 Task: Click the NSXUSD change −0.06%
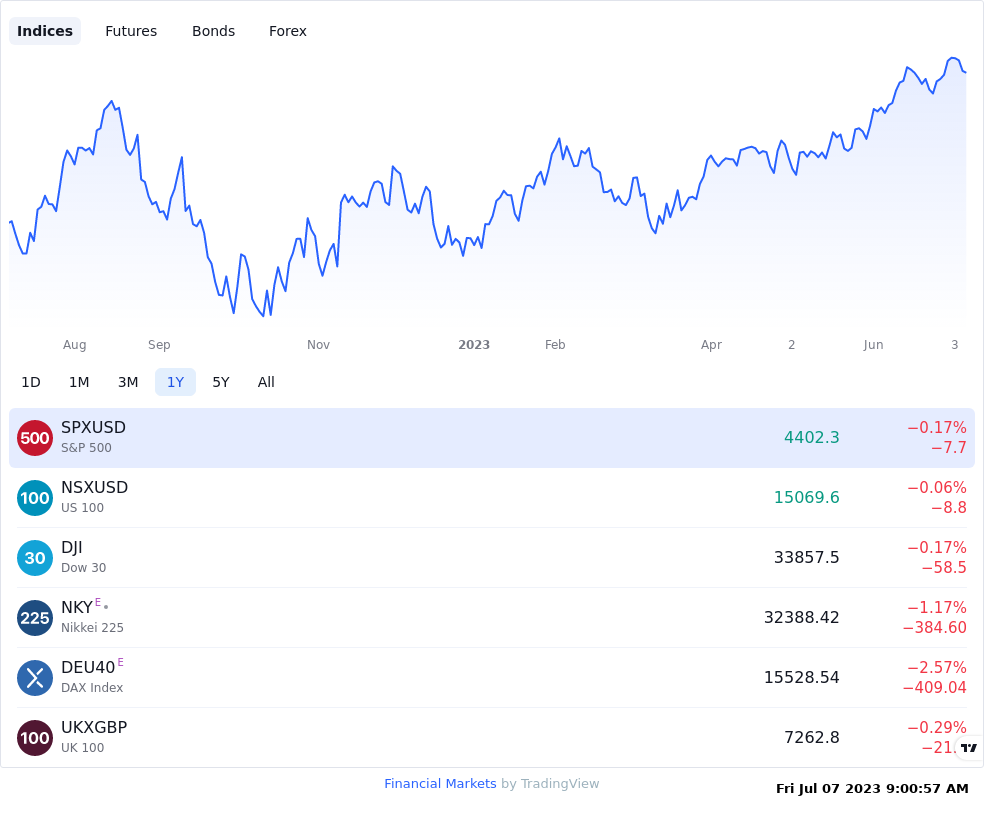coord(937,487)
